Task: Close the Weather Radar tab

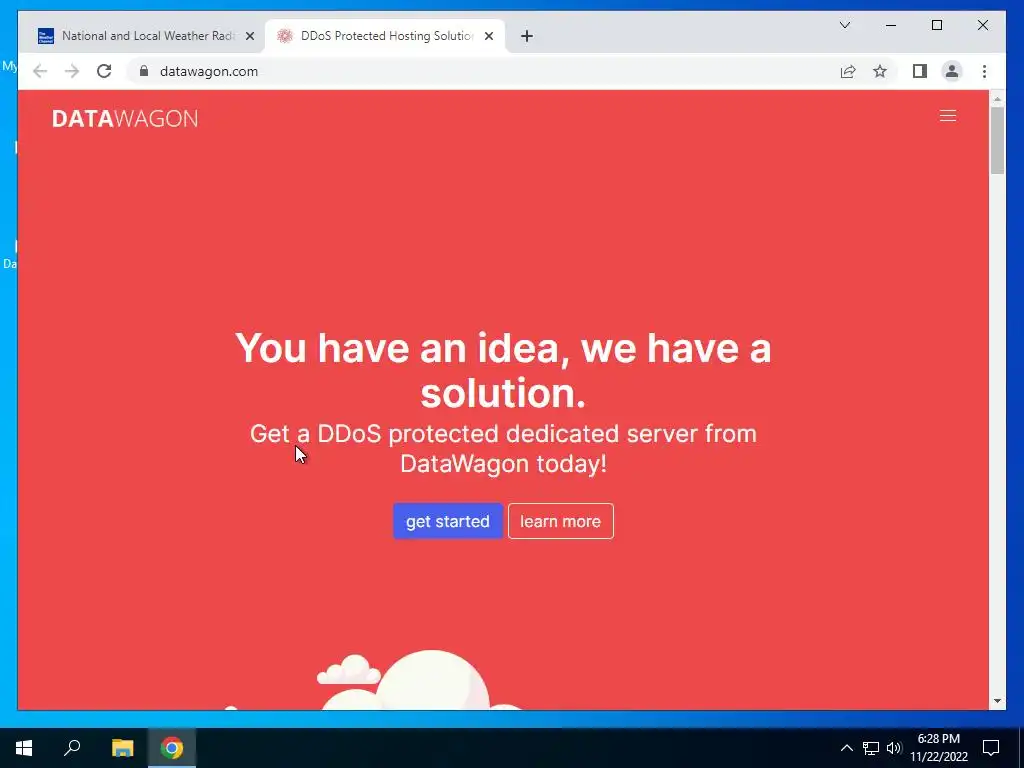Action: tap(249, 36)
